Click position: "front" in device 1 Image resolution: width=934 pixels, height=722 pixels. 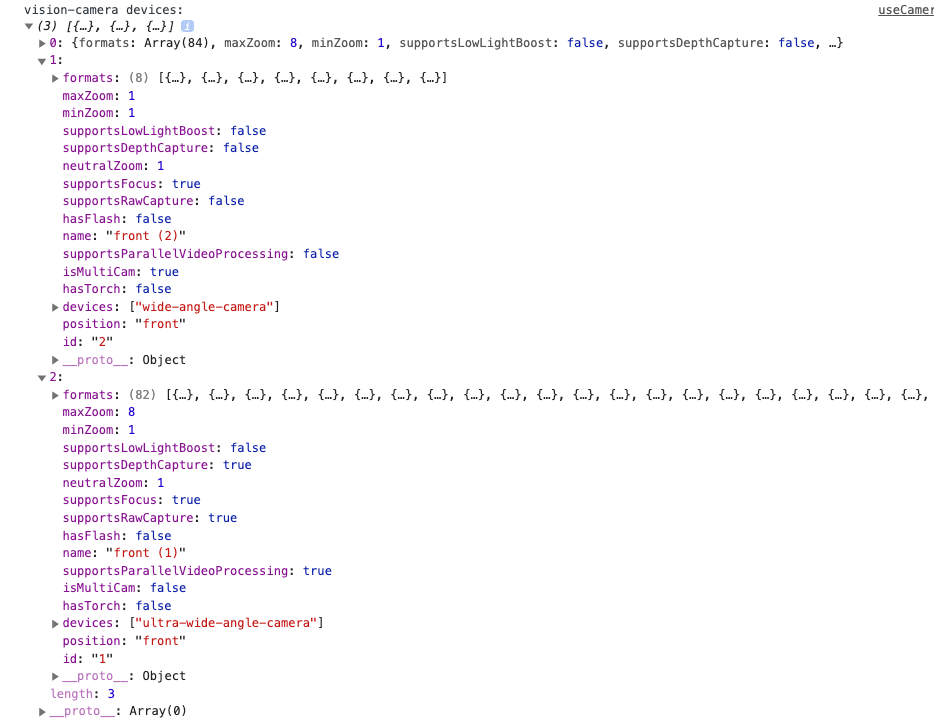pos(124,324)
